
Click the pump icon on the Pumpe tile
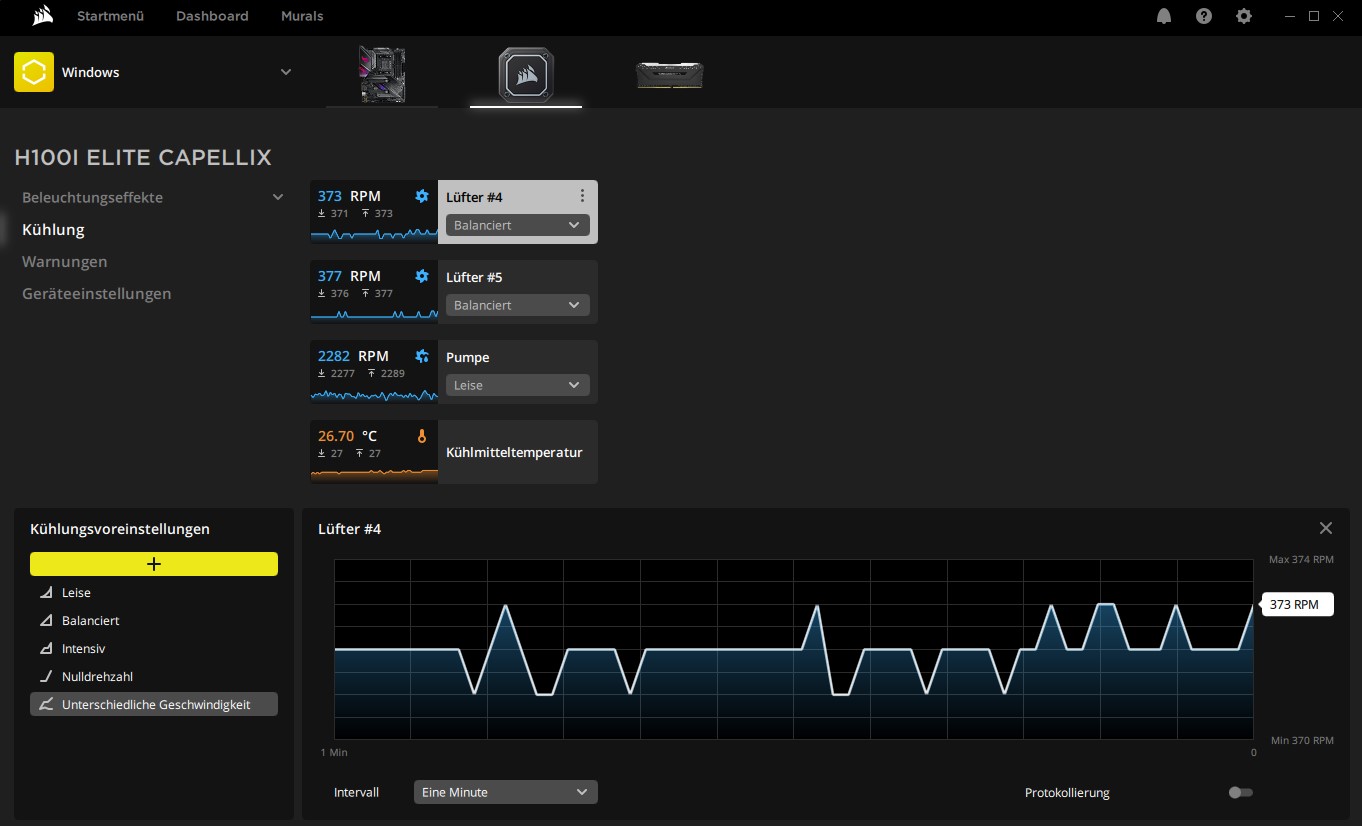click(x=421, y=355)
